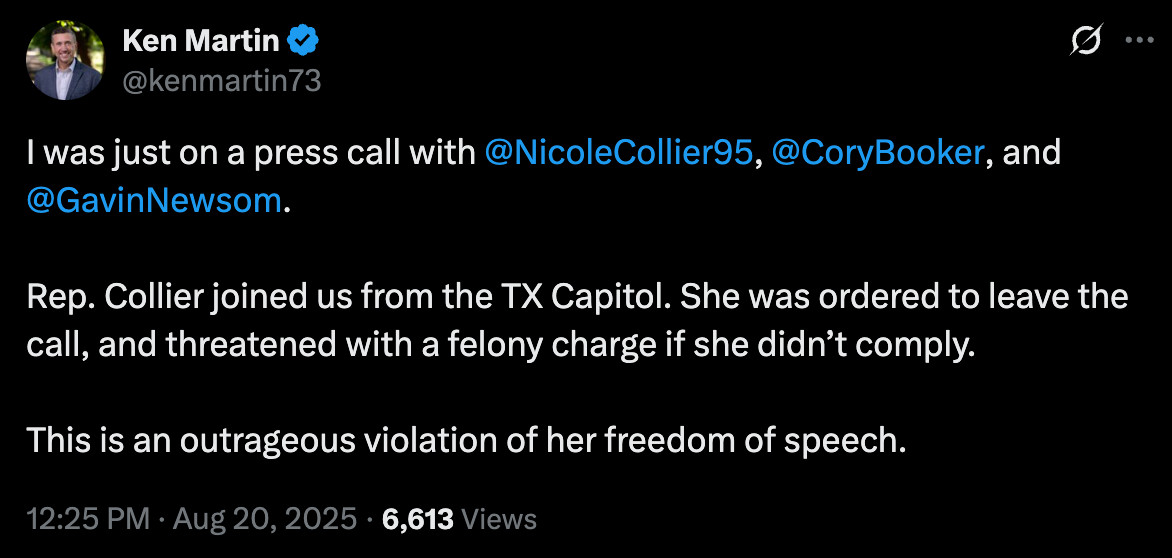Open the @kenmartin73 handle
Viewport: 1172px width, 558px height.
click(x=221, y=80)
